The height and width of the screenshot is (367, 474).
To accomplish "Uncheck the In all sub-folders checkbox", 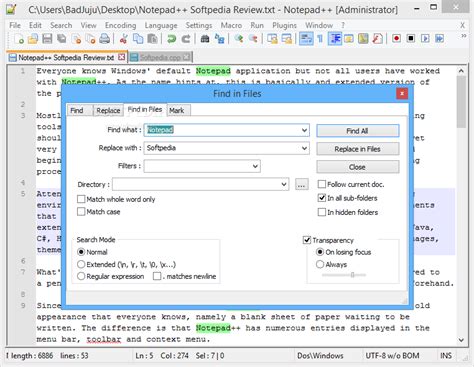I will (322, 198).
